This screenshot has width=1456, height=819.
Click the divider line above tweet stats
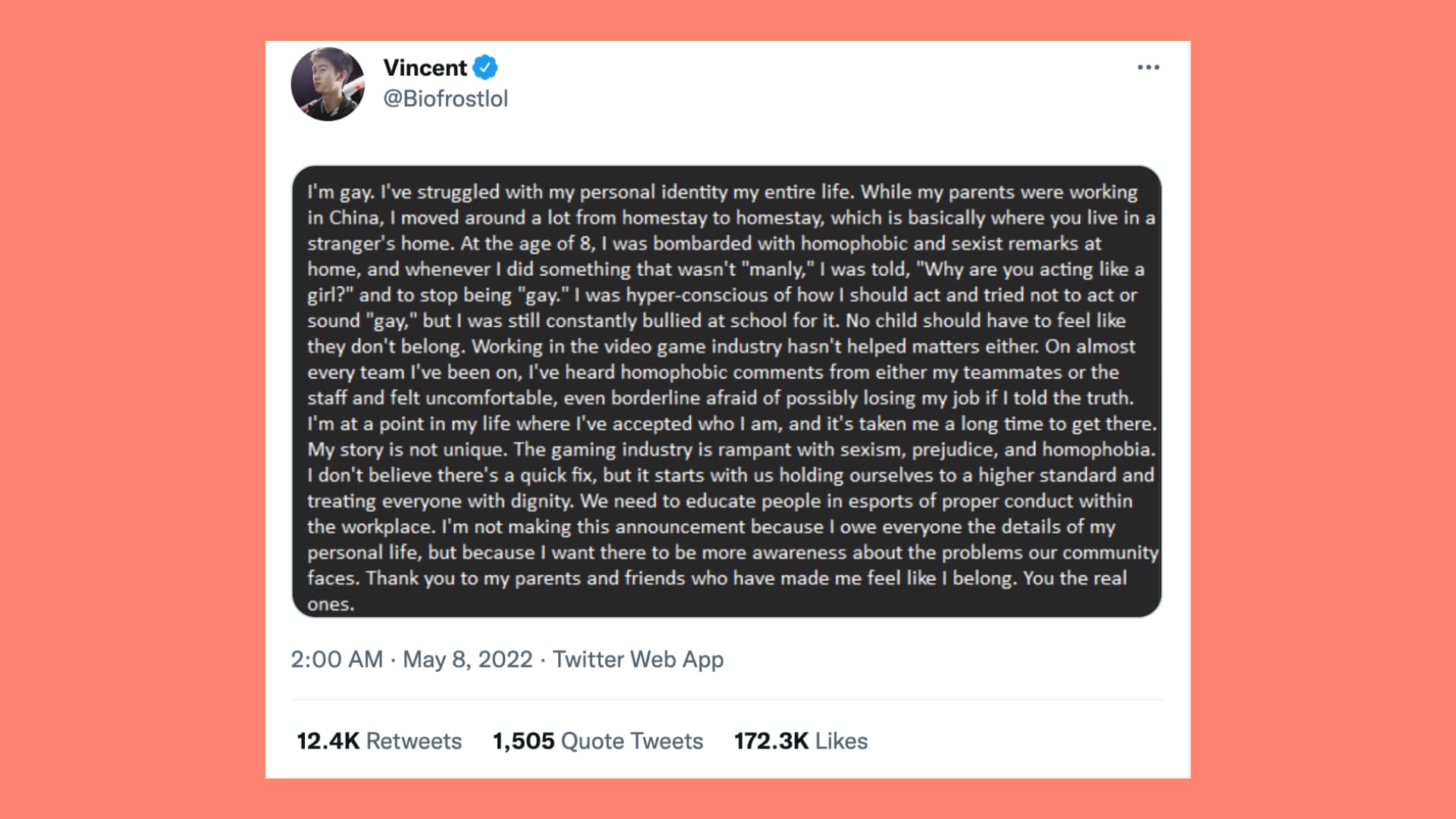tap(726, 699)
